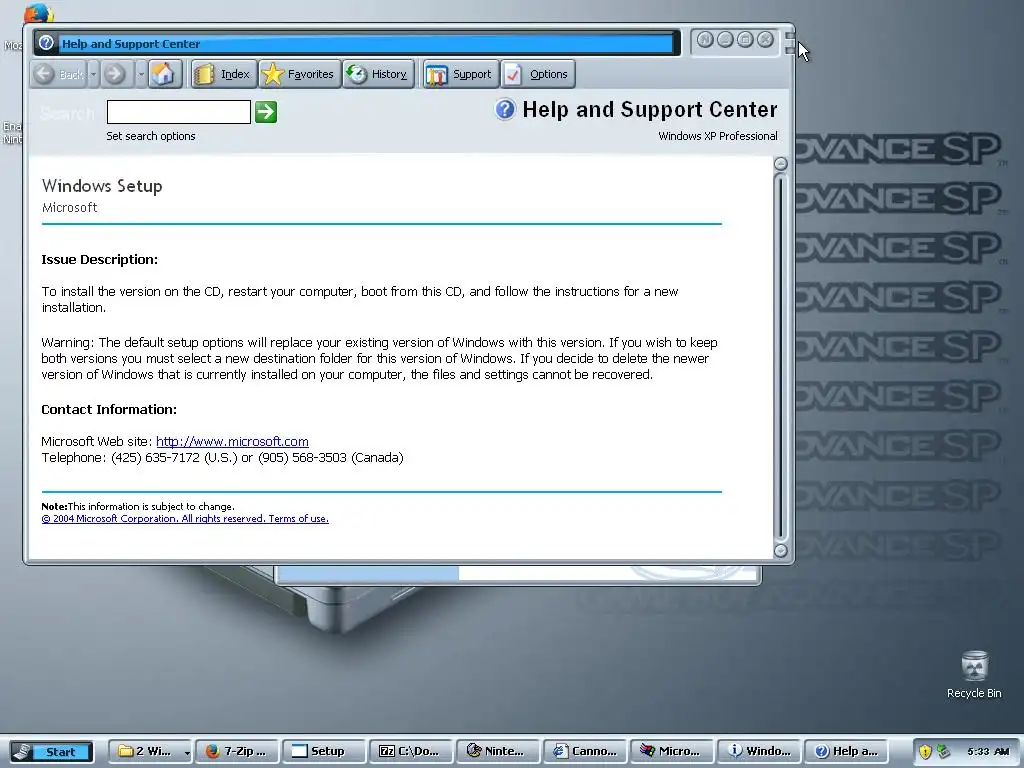Click the Help window vertical scrollbar track
Image resolution: width=1024 pixels, height=768 pixels.
click(x=780, y=357)
